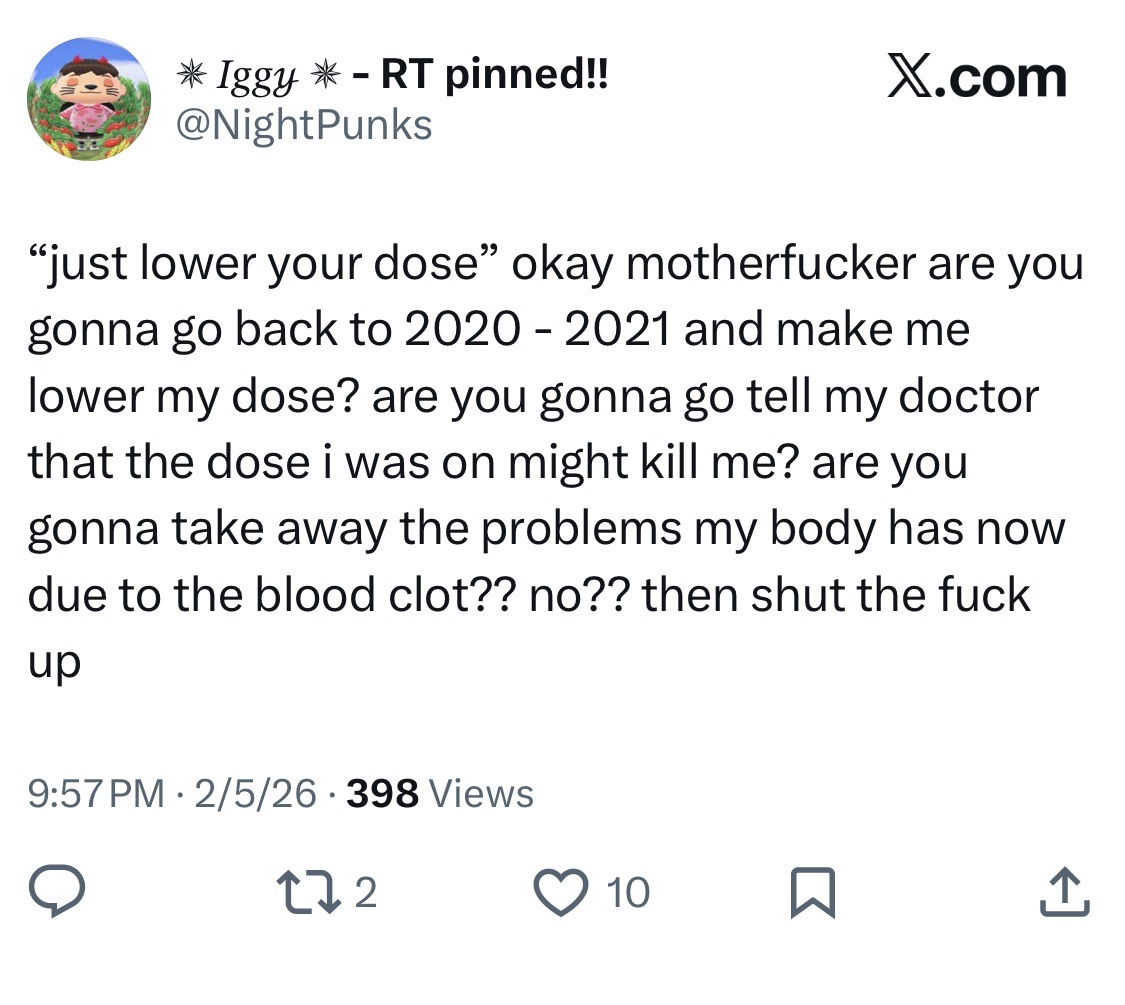
Task: Repost using the retweet arrows icon
Action: pos(311,892)
